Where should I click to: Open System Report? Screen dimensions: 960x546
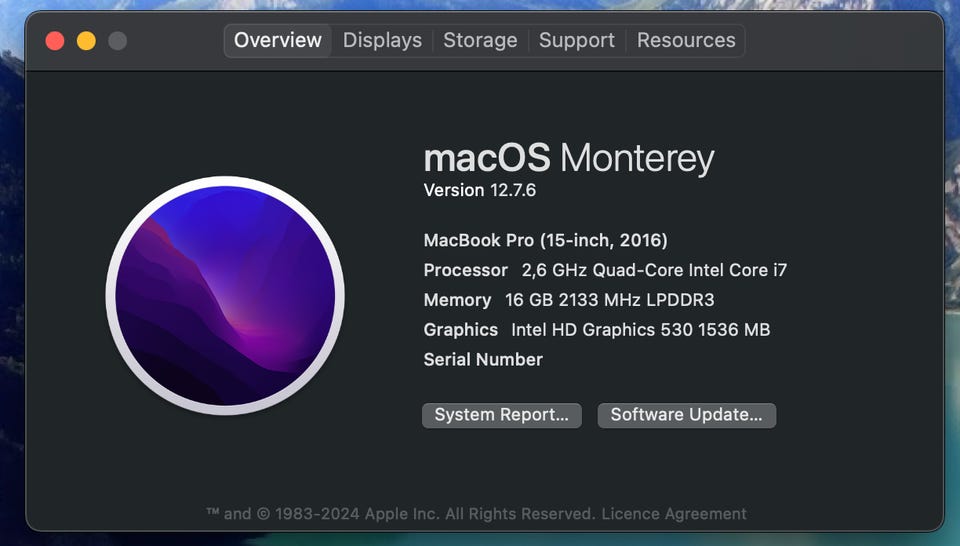click(x=501, y=415)
